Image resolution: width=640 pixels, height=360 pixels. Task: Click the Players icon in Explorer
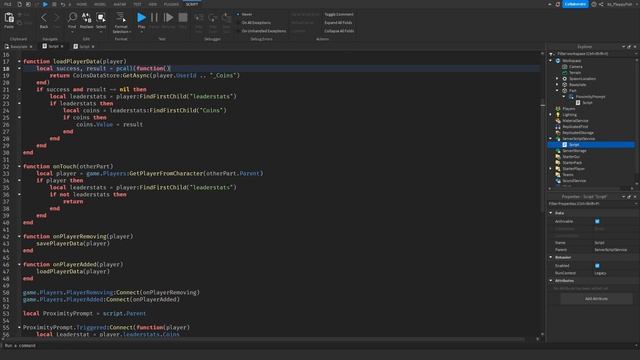click(x=558, y=109)
